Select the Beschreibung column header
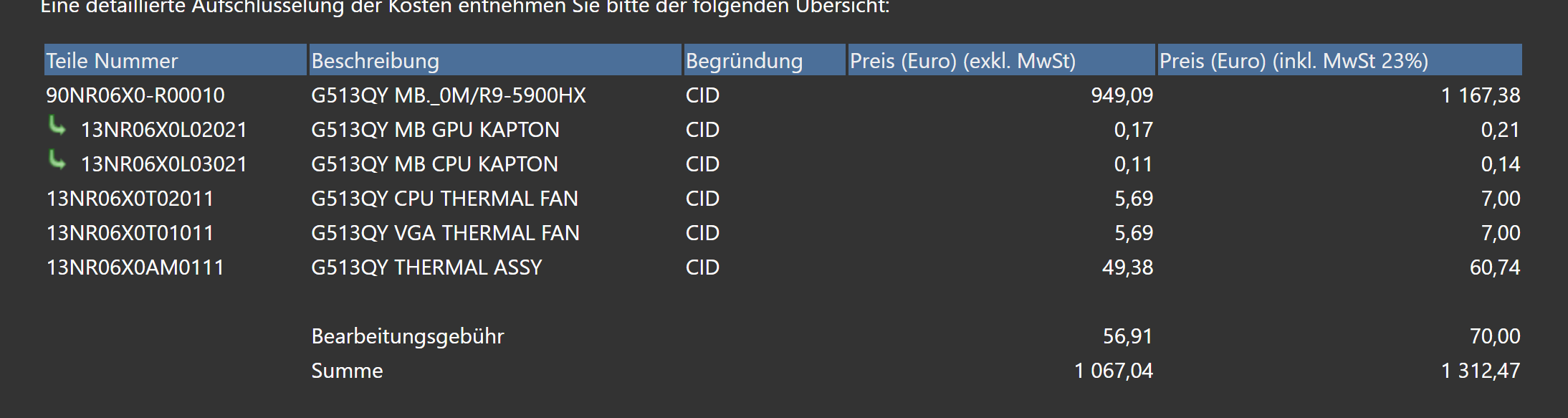 tap(495, 60)
